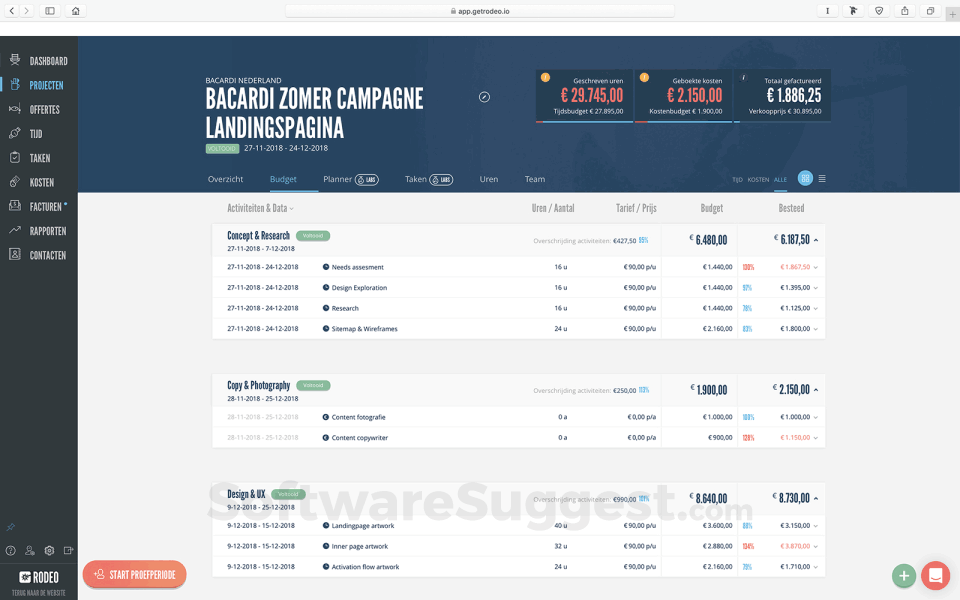Switch to the Overzicht tab
Viewport: 960px width, 600px height.
click(225, 179)
